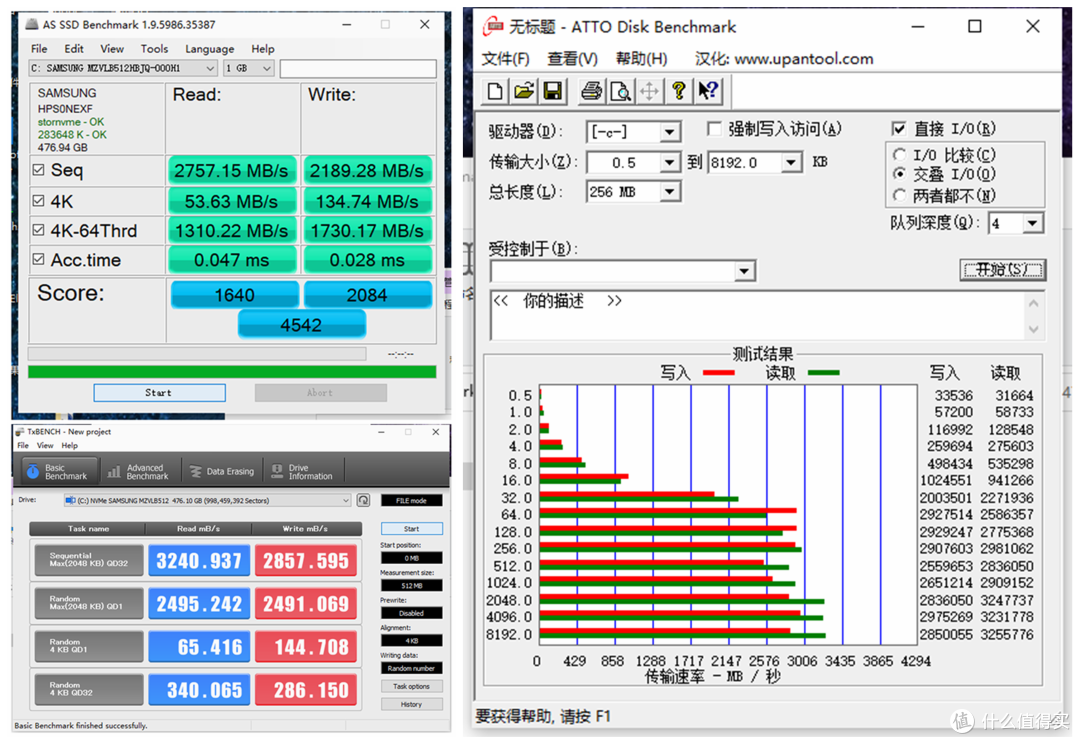The image size is (1080, 744).
Task: Click the move arrows icon in ATTO toolbar
Action: 649,91
